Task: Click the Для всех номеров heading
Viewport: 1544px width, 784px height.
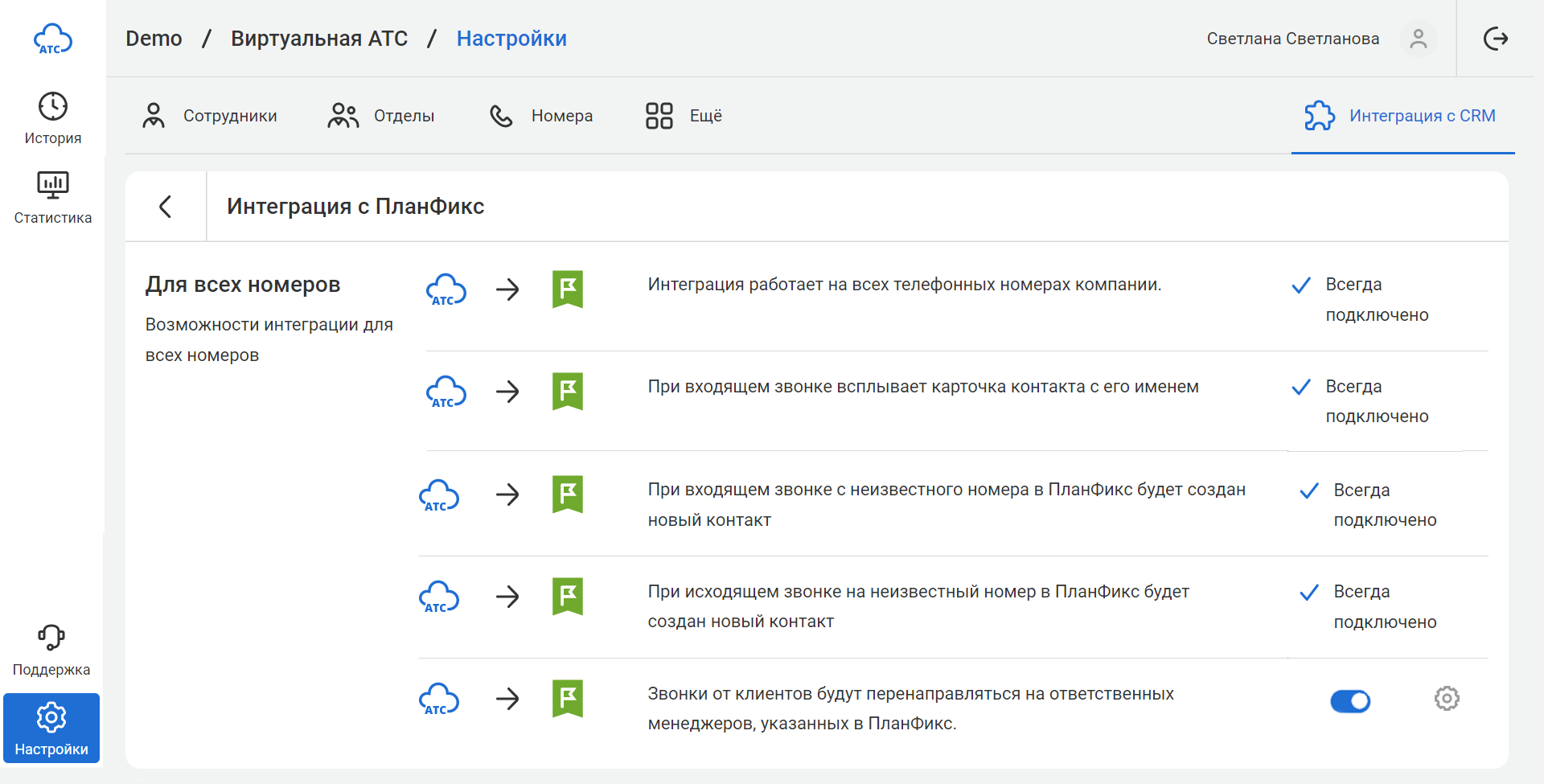Action: click(x=243, y=285)
